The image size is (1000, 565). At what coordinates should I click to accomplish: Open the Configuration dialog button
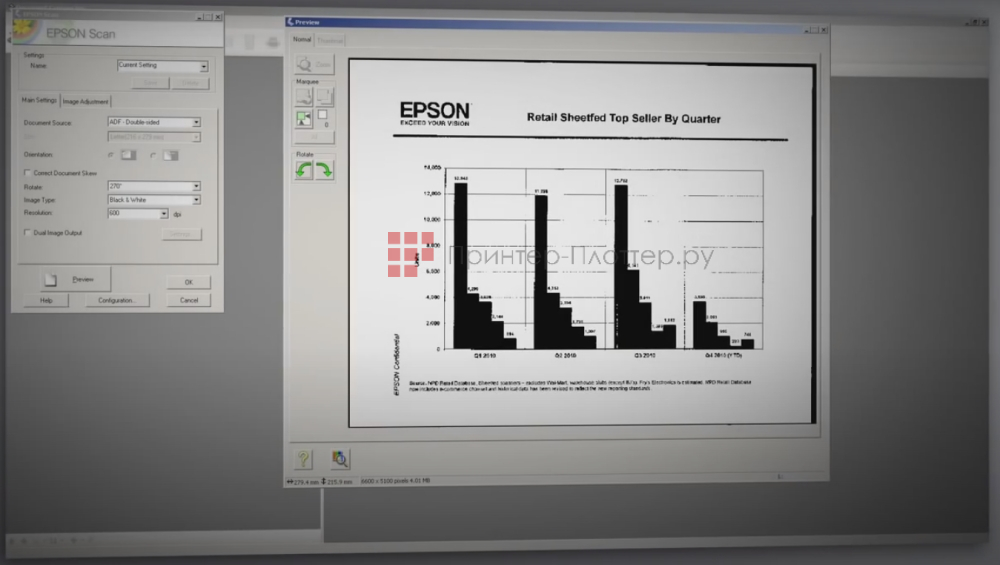[117, 300]
